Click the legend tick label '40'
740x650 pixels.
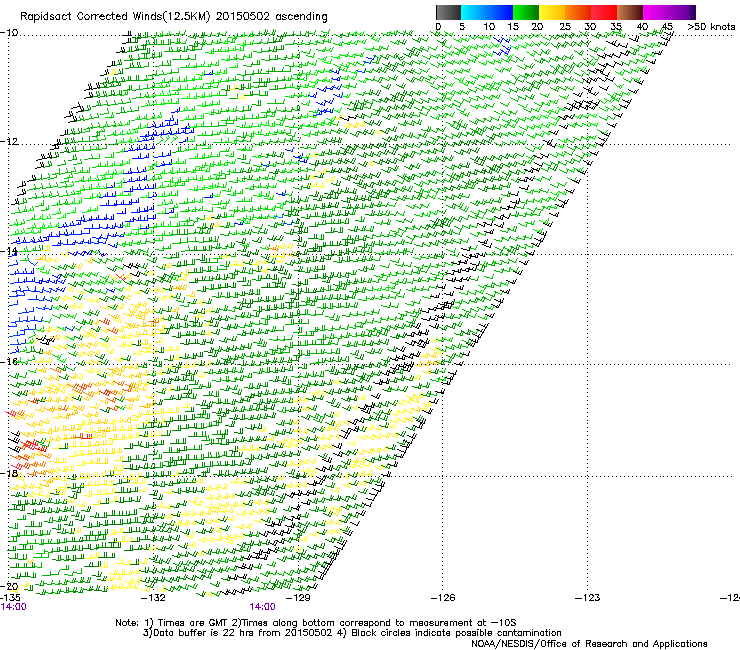[642, 27]
